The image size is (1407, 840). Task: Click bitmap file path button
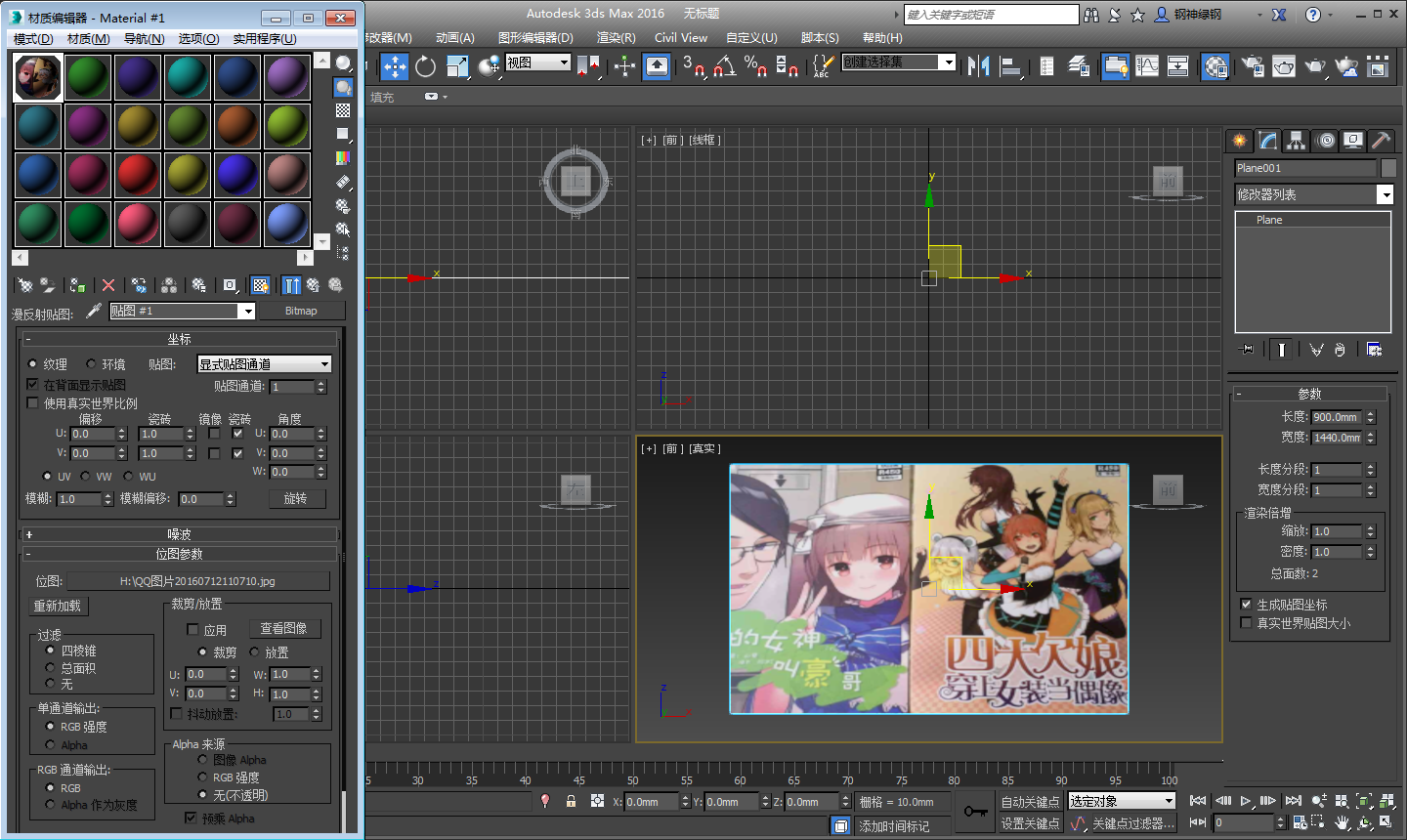click(x=197, y=581)
